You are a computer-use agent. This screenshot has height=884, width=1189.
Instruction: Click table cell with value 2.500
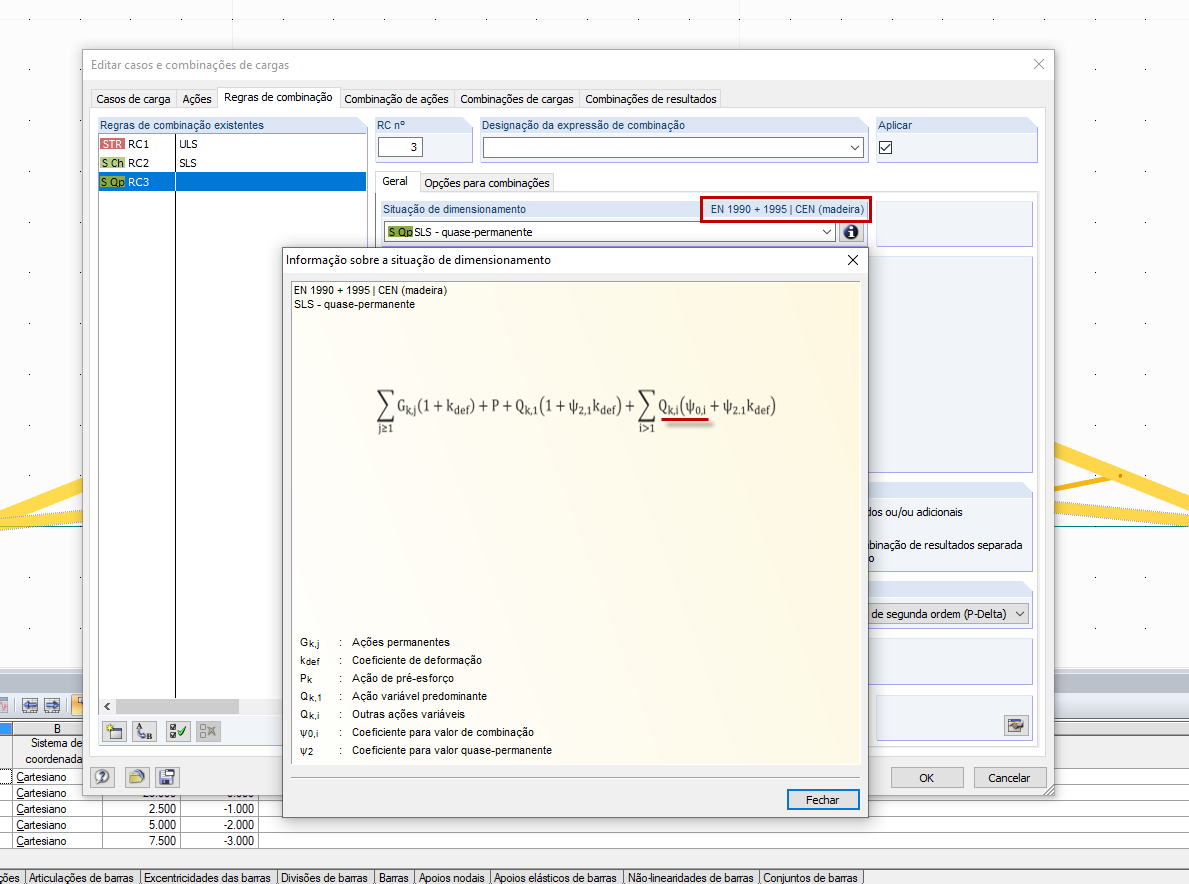141,809
